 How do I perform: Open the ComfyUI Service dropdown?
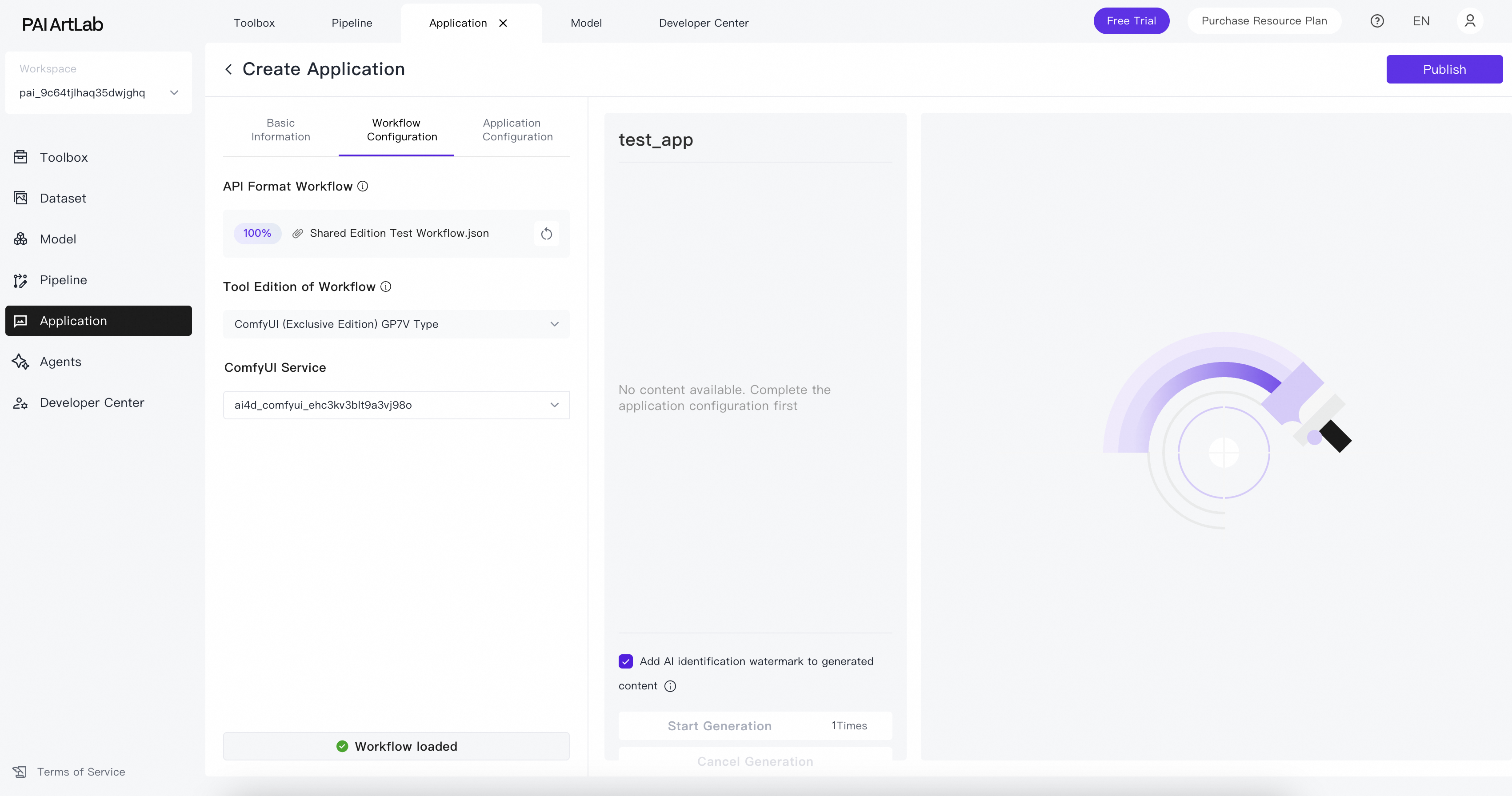click(396, 405)
